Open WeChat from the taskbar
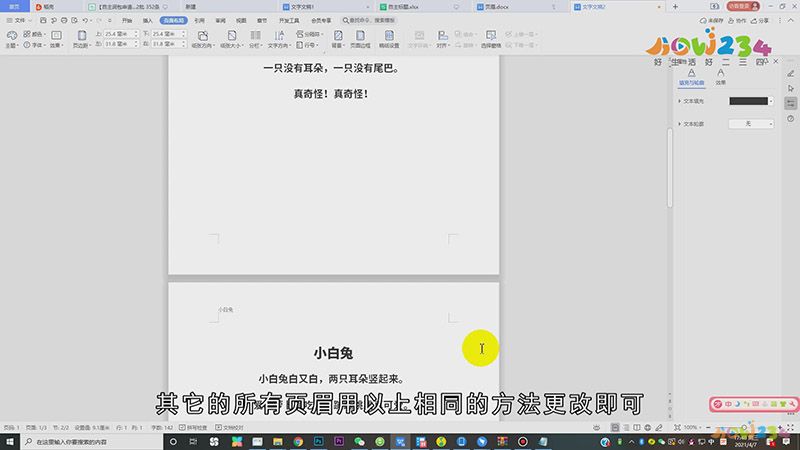The height and width of the screenshot is (450, 800). tap(359, 441)
